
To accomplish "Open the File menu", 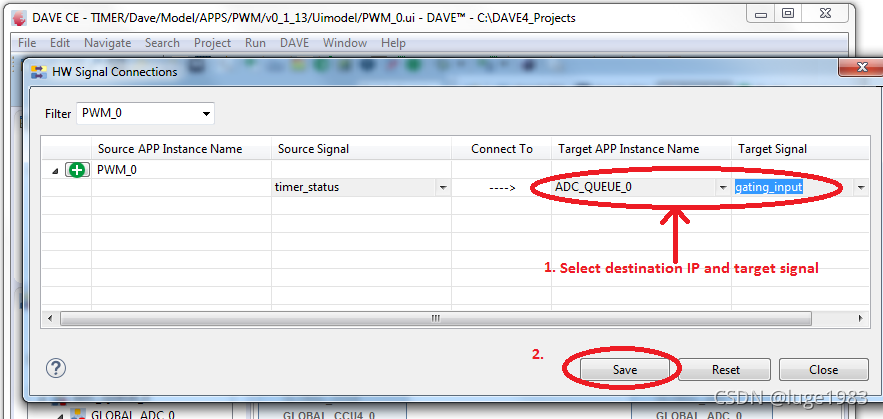I will tap(26, 43).
